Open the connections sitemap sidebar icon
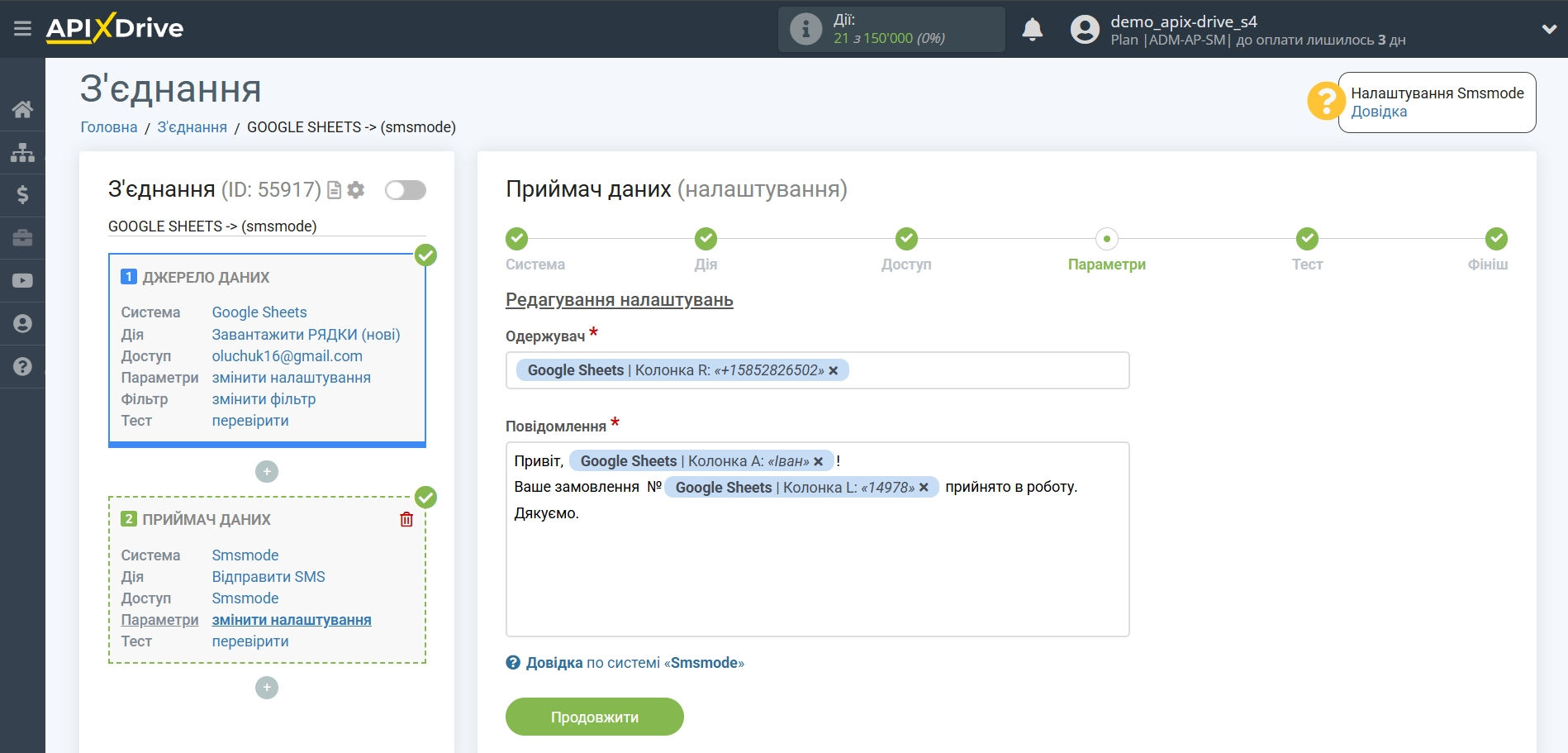 [22, 152]
